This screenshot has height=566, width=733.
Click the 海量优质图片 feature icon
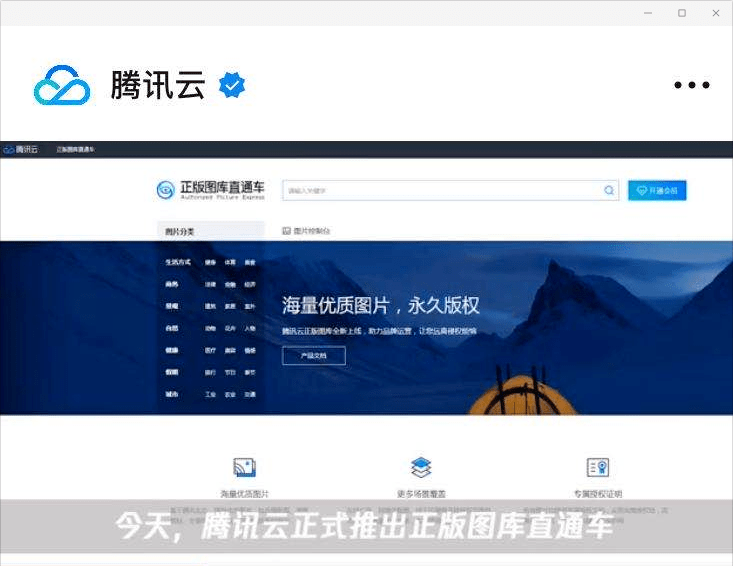[x=244, y=467]
